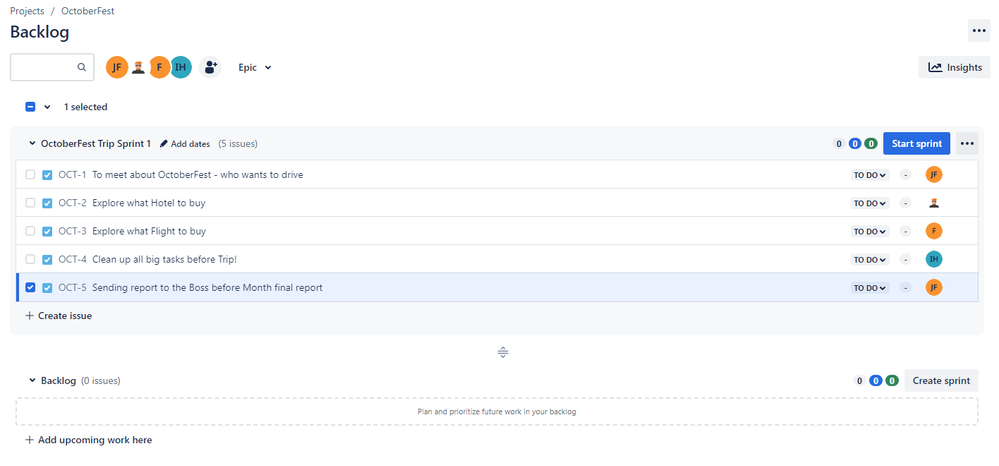Viewport: 999px width, 466px height.
Task: Open sprint more actions ellipsis menu
Action: click(x=967, y=143)
